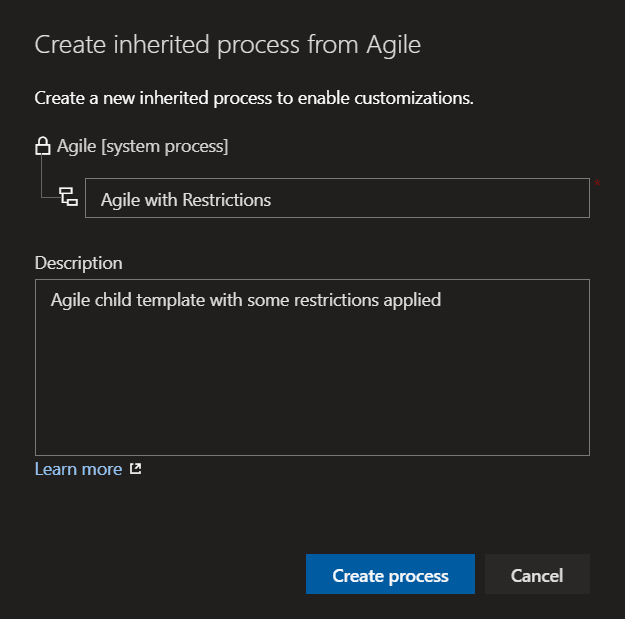
Task: Click the external link icon after Learn more
Action: point(136,469)
